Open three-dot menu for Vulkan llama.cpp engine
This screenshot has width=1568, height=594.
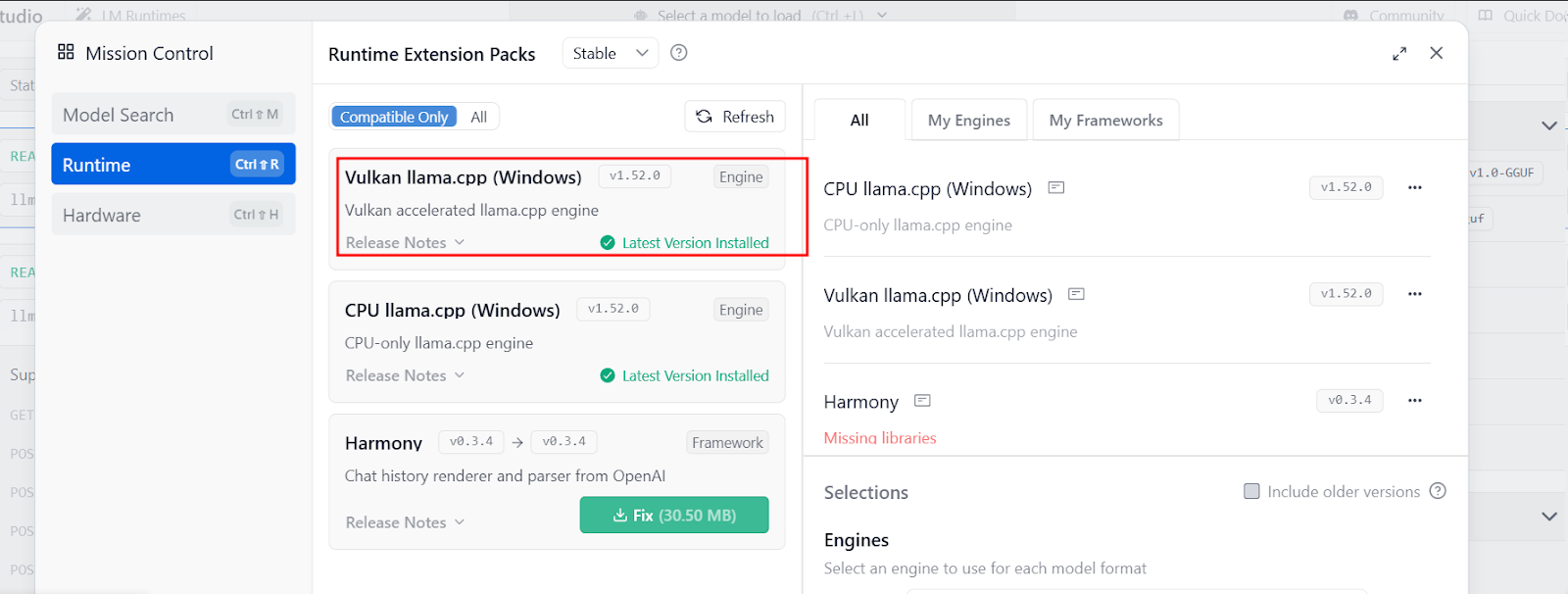tap(1414, 294)
